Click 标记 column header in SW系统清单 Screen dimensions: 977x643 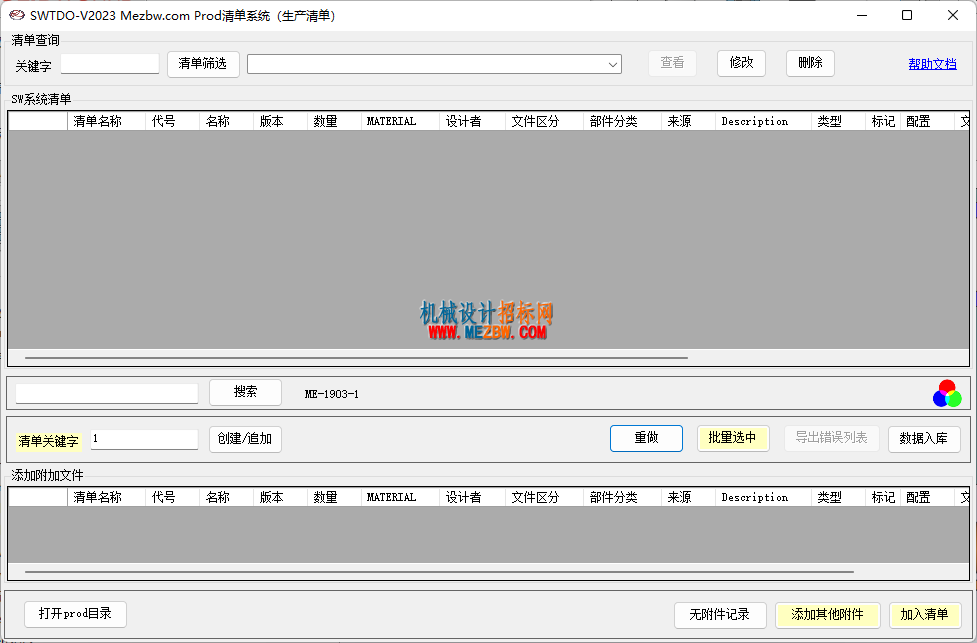point(883,121)
